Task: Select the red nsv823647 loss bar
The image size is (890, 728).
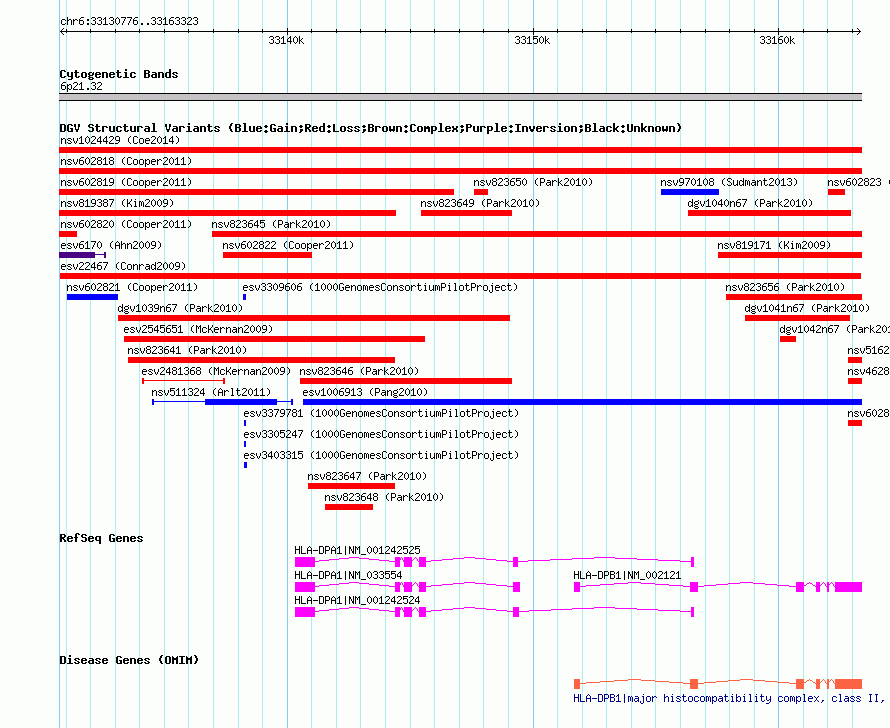Action: (351, 486)
